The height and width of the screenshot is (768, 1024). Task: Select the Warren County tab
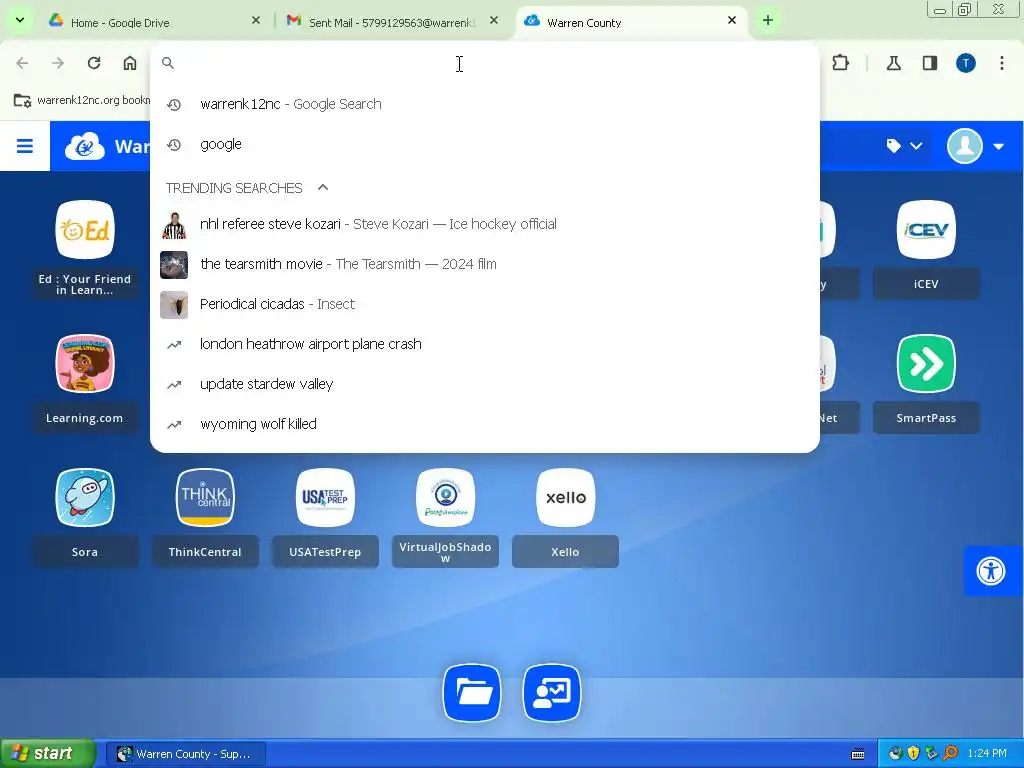pyautogui.click(x=631, y=22)
